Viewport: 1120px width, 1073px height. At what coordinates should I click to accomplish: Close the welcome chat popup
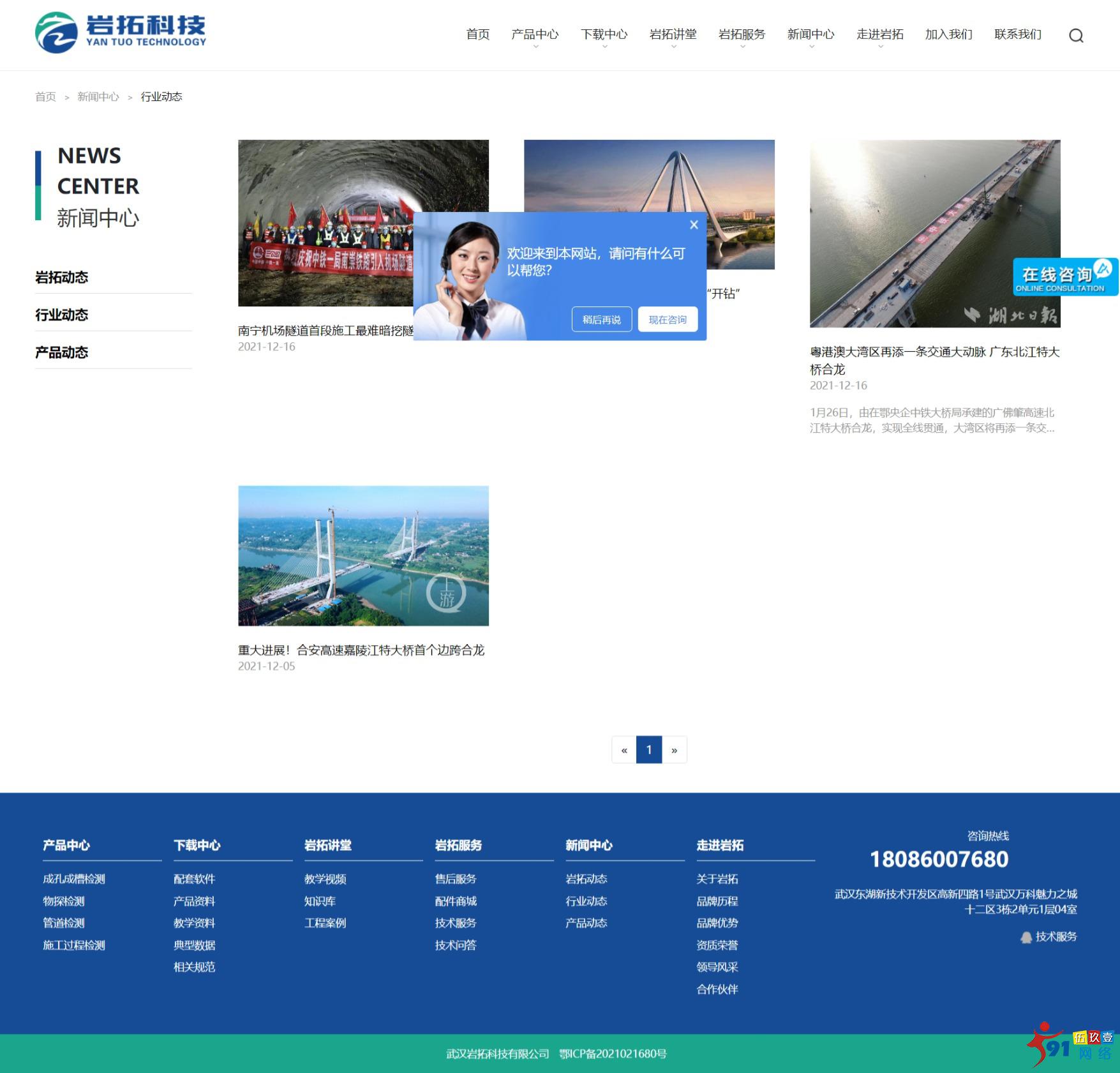pyautogui.click(x=694, y=225)
